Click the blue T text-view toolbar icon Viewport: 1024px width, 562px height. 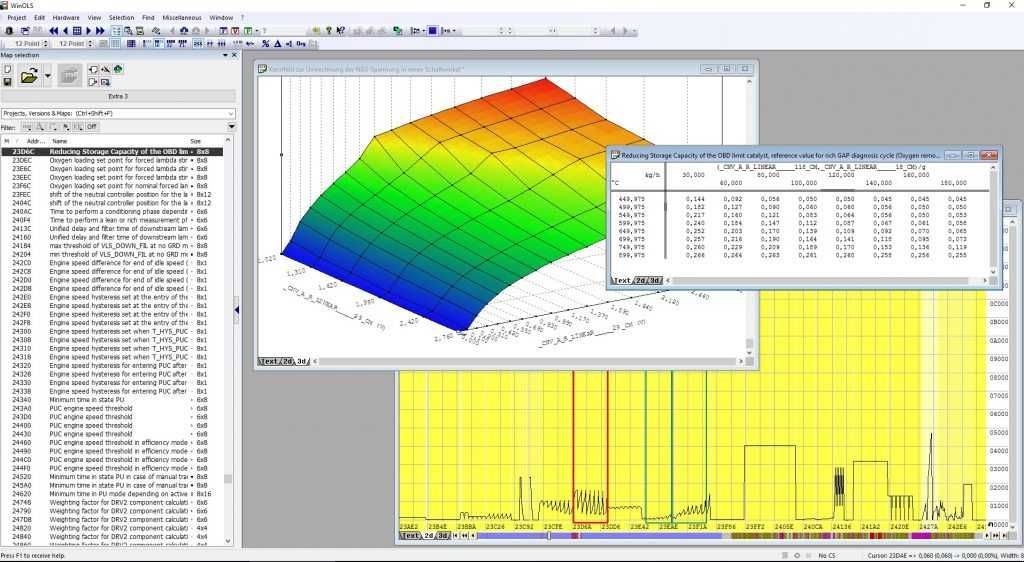[x=223, y=31]
